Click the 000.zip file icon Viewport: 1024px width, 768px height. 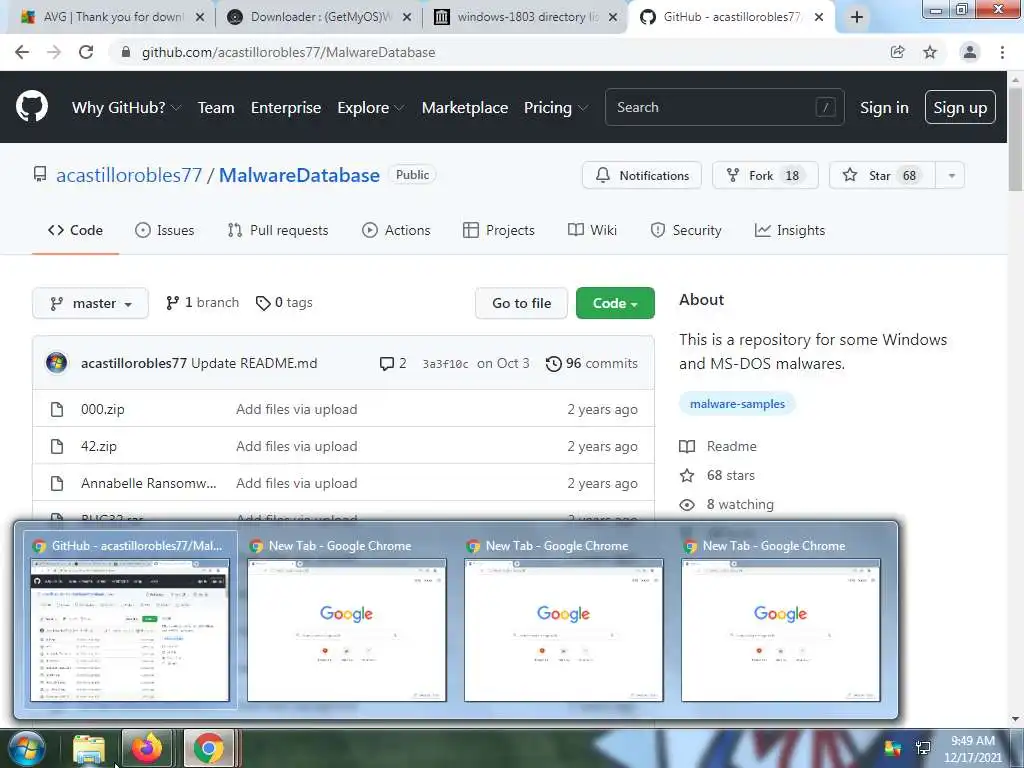57,409
